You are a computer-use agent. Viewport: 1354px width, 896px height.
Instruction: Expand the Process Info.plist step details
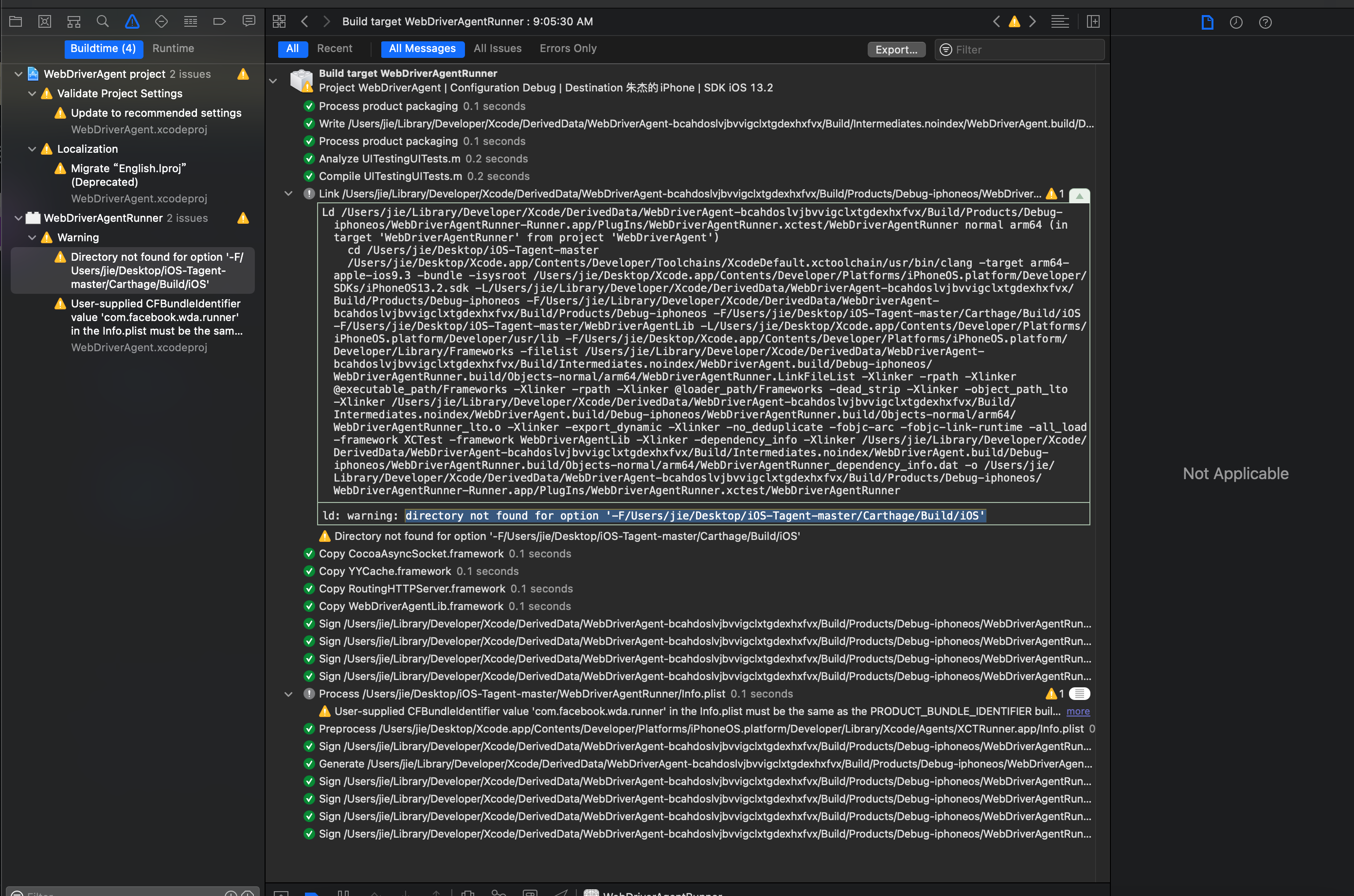pos(288,694)
